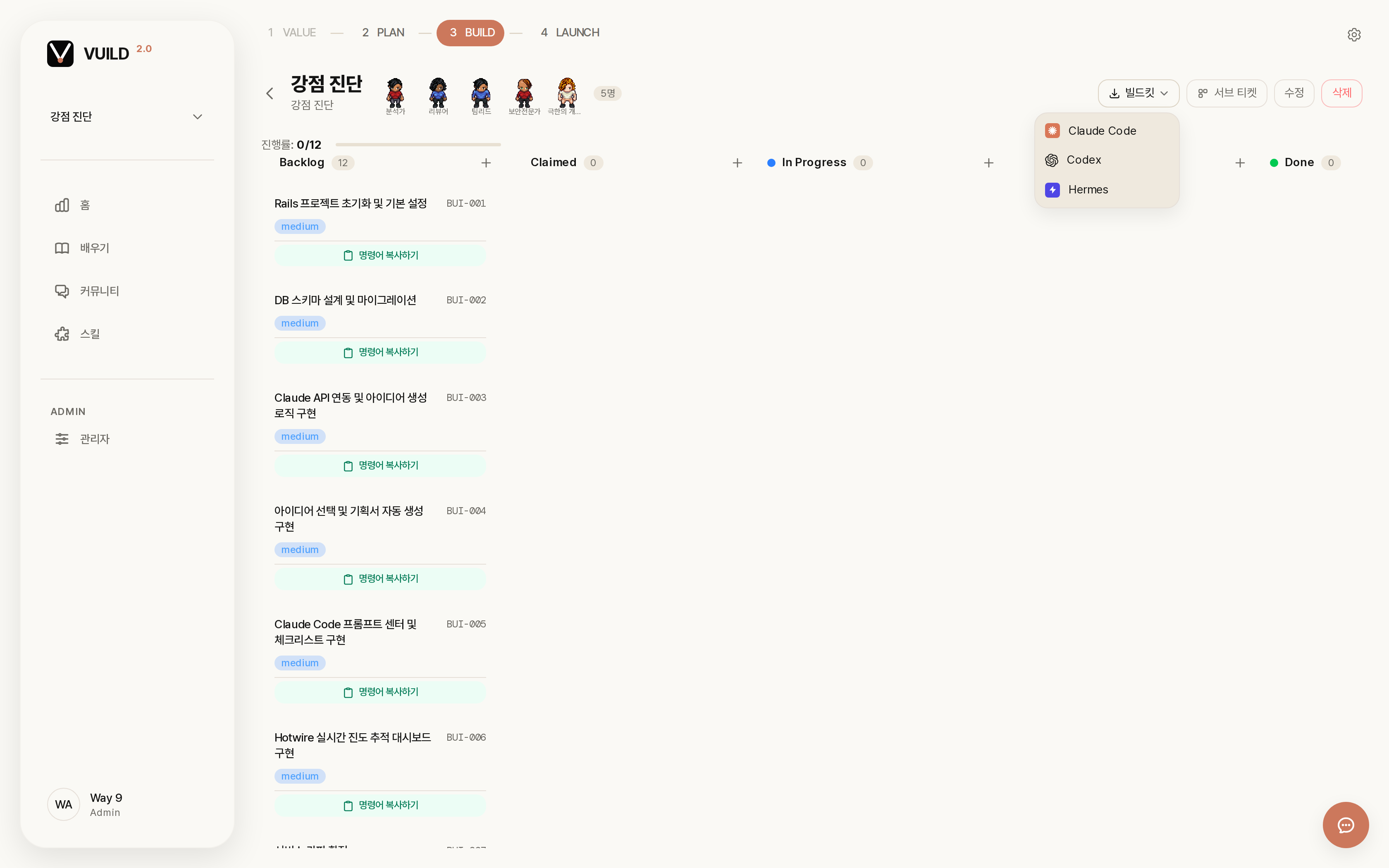Copy command for BUI-001 ticket
The width and height of the screenshot is (1389, 868).
pos(380,255)
